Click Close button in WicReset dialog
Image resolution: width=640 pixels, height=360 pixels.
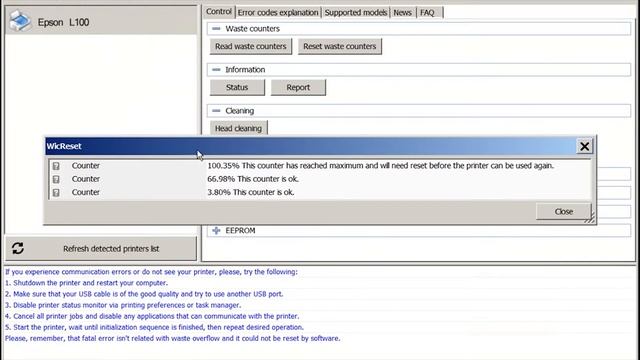pos(564,211)
